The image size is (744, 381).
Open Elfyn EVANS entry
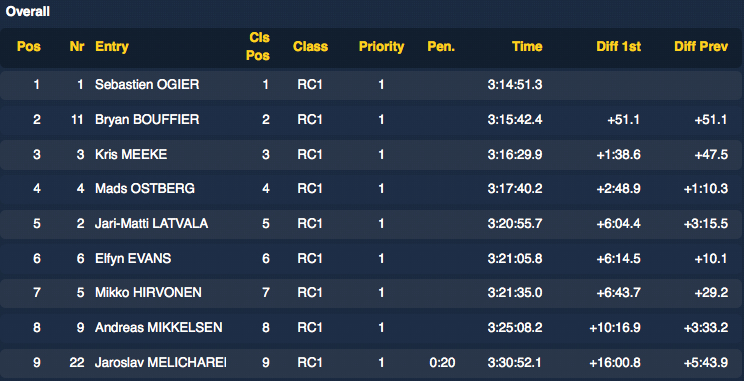pos(133,259)
